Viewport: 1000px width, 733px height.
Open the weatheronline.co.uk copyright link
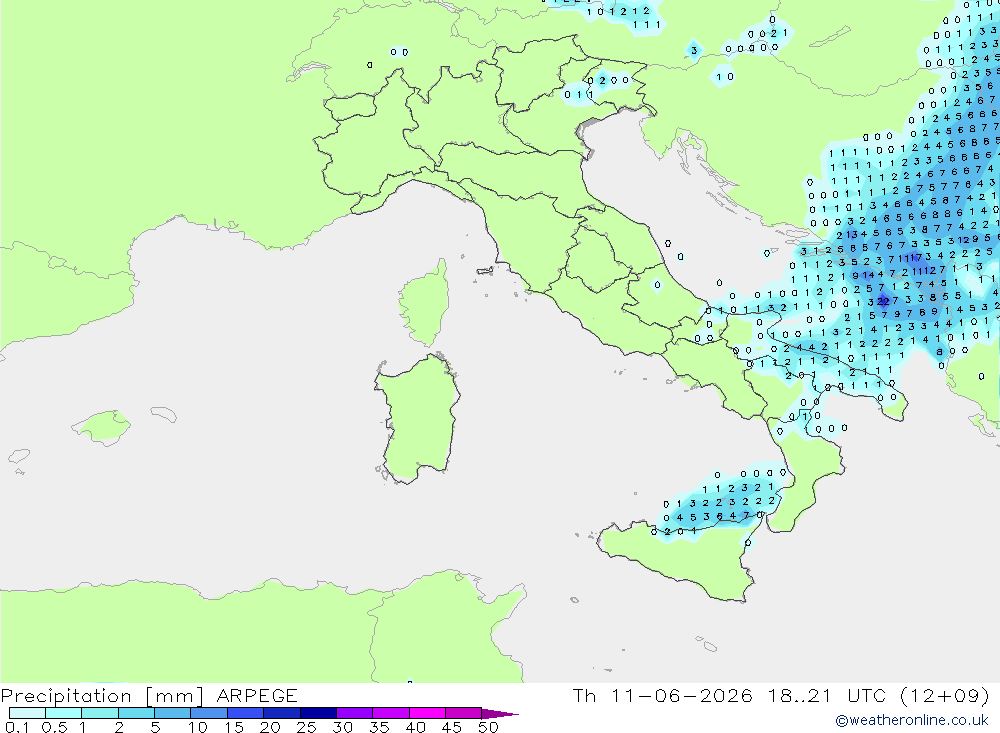(x=911, y=720)
